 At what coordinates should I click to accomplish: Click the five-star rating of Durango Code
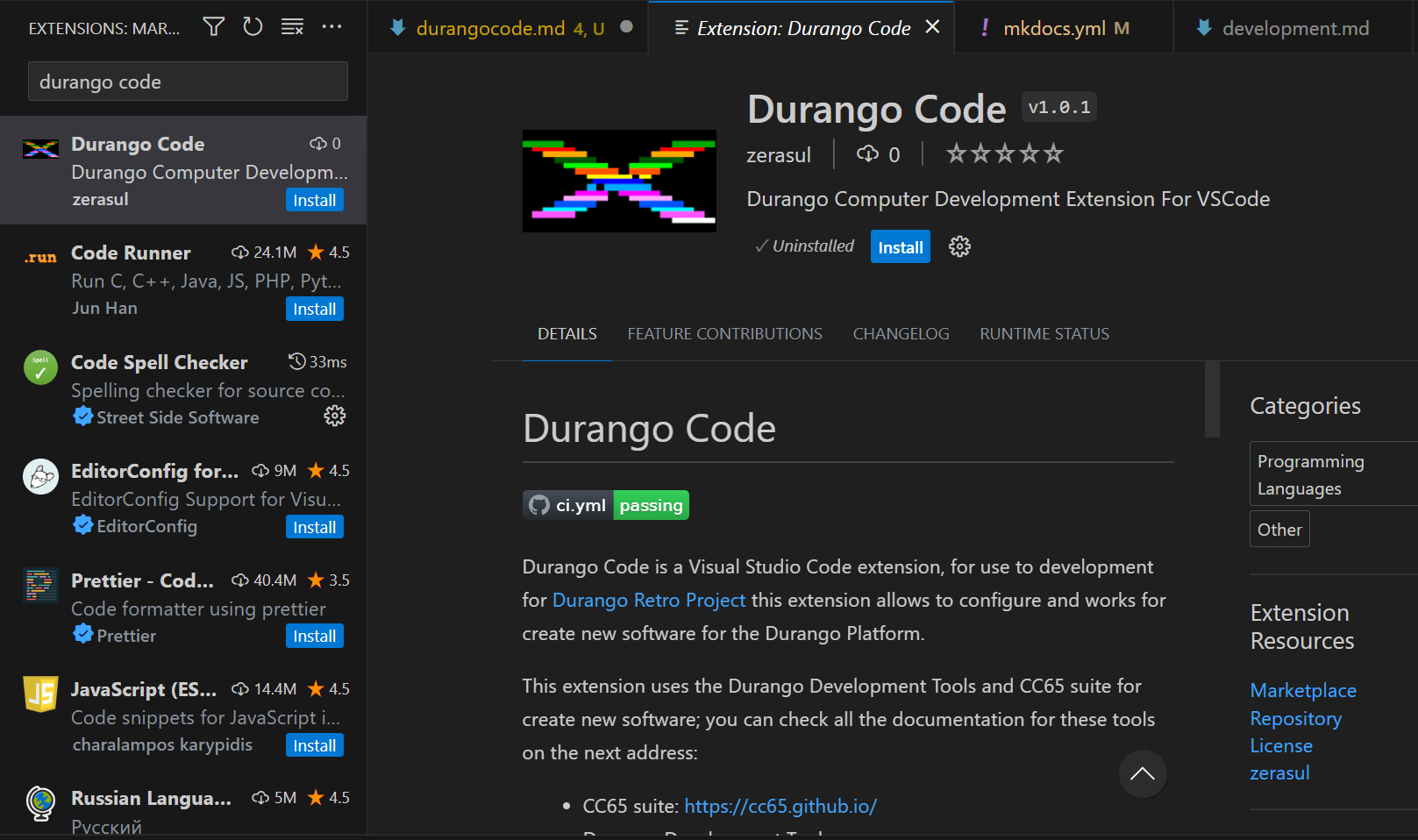pos(1004,154)
